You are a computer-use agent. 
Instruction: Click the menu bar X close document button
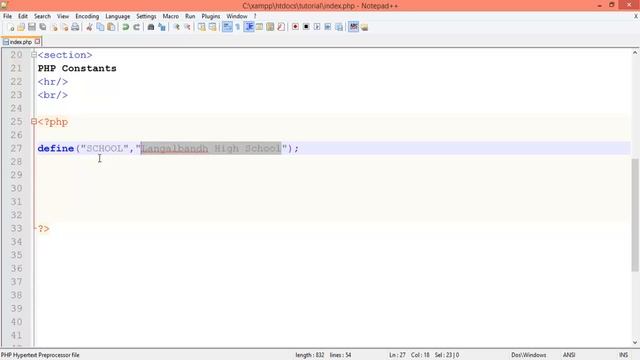coord(636,16)
